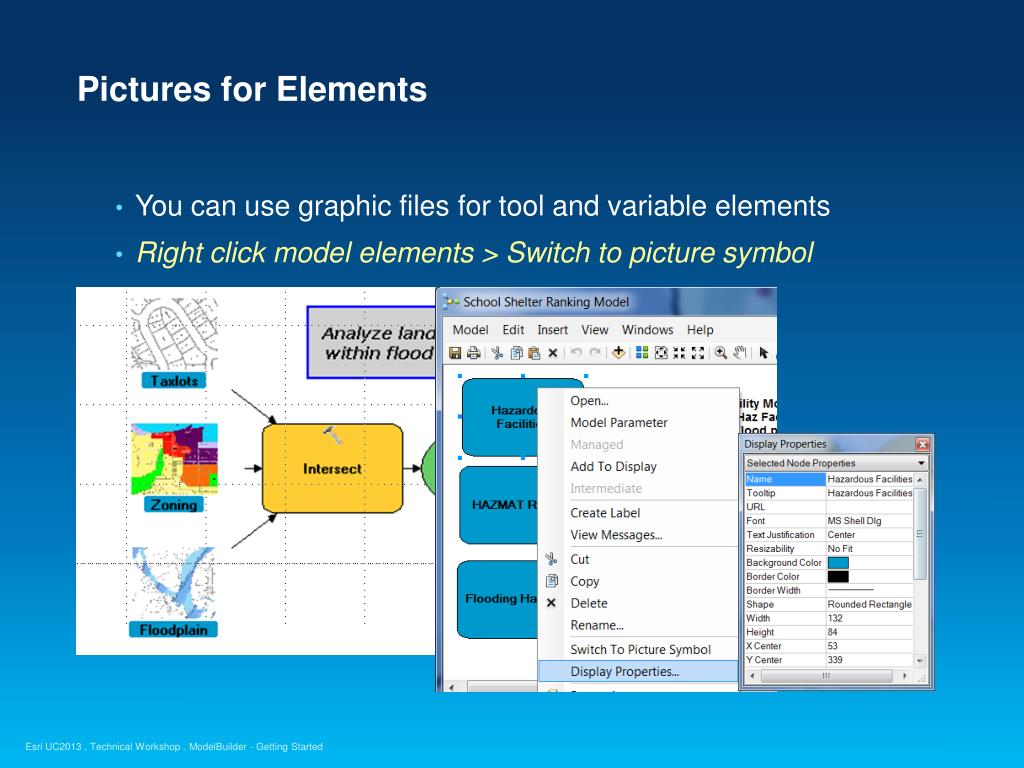
Task: Click the Background Color blue swatch
Action: pyautogui.click(x=838, y=562)
